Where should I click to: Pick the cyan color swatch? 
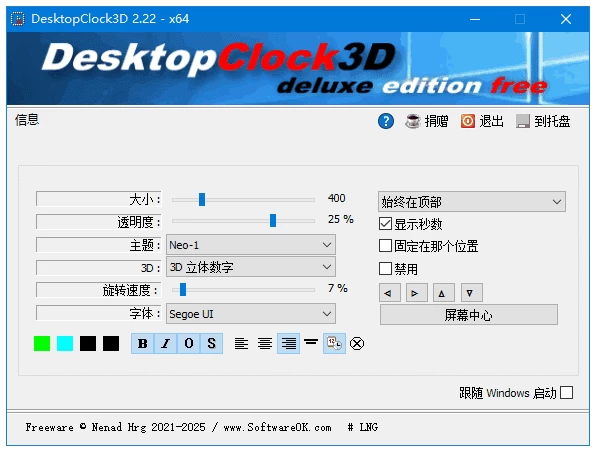click(65, 343)
